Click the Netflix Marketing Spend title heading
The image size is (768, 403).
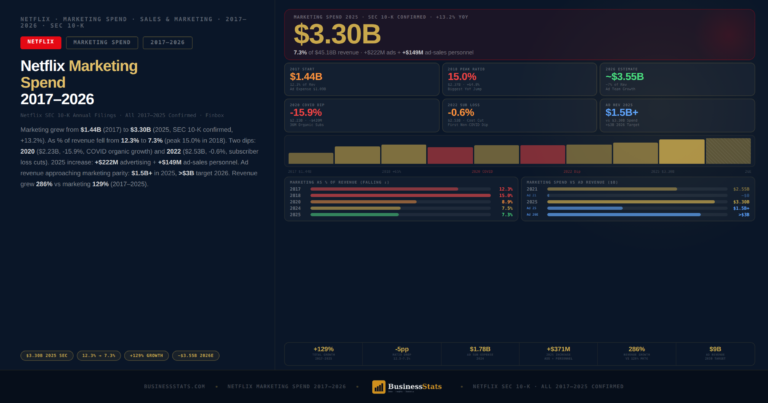79,82
